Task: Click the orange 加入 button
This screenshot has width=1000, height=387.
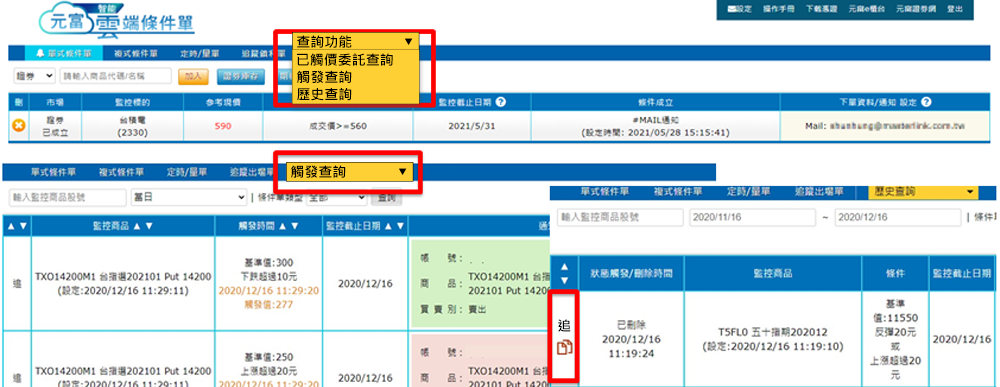Action: 193,76
